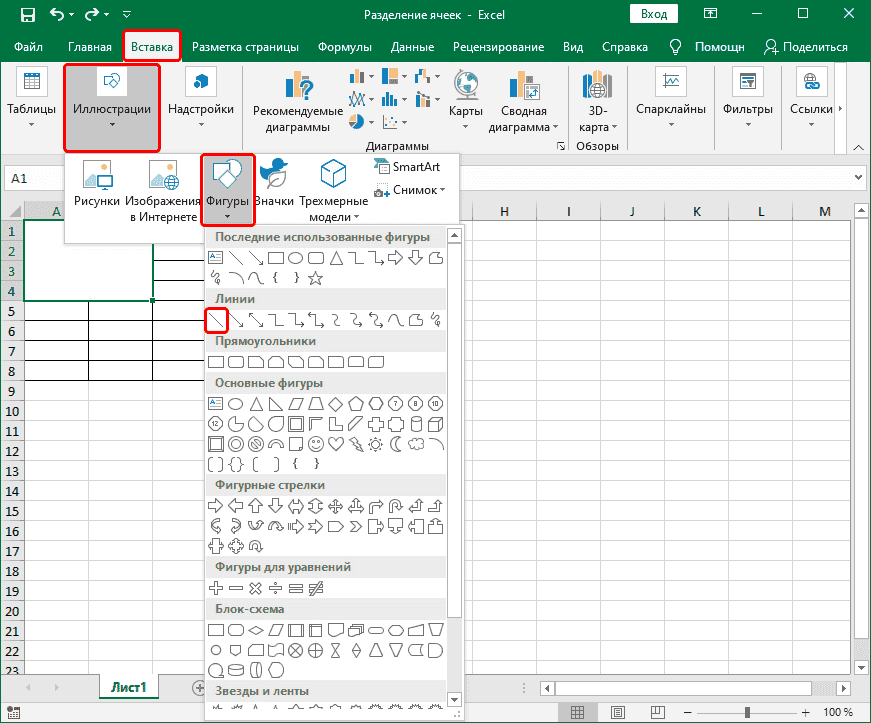Select the Значки (icons) tool

pyautogui.click(x=273, y=185)
